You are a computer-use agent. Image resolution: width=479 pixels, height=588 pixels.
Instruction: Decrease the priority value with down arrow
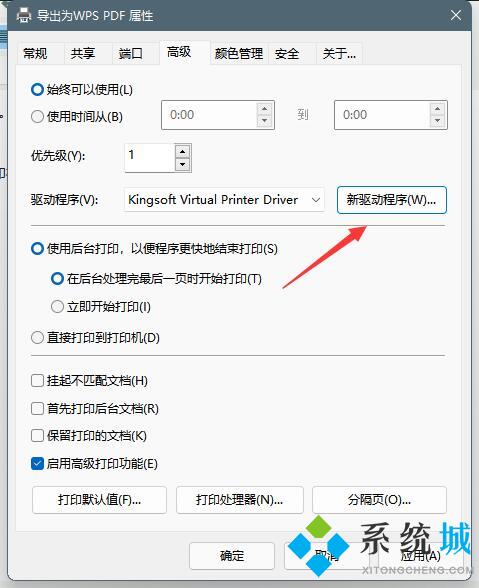point(183,164)
